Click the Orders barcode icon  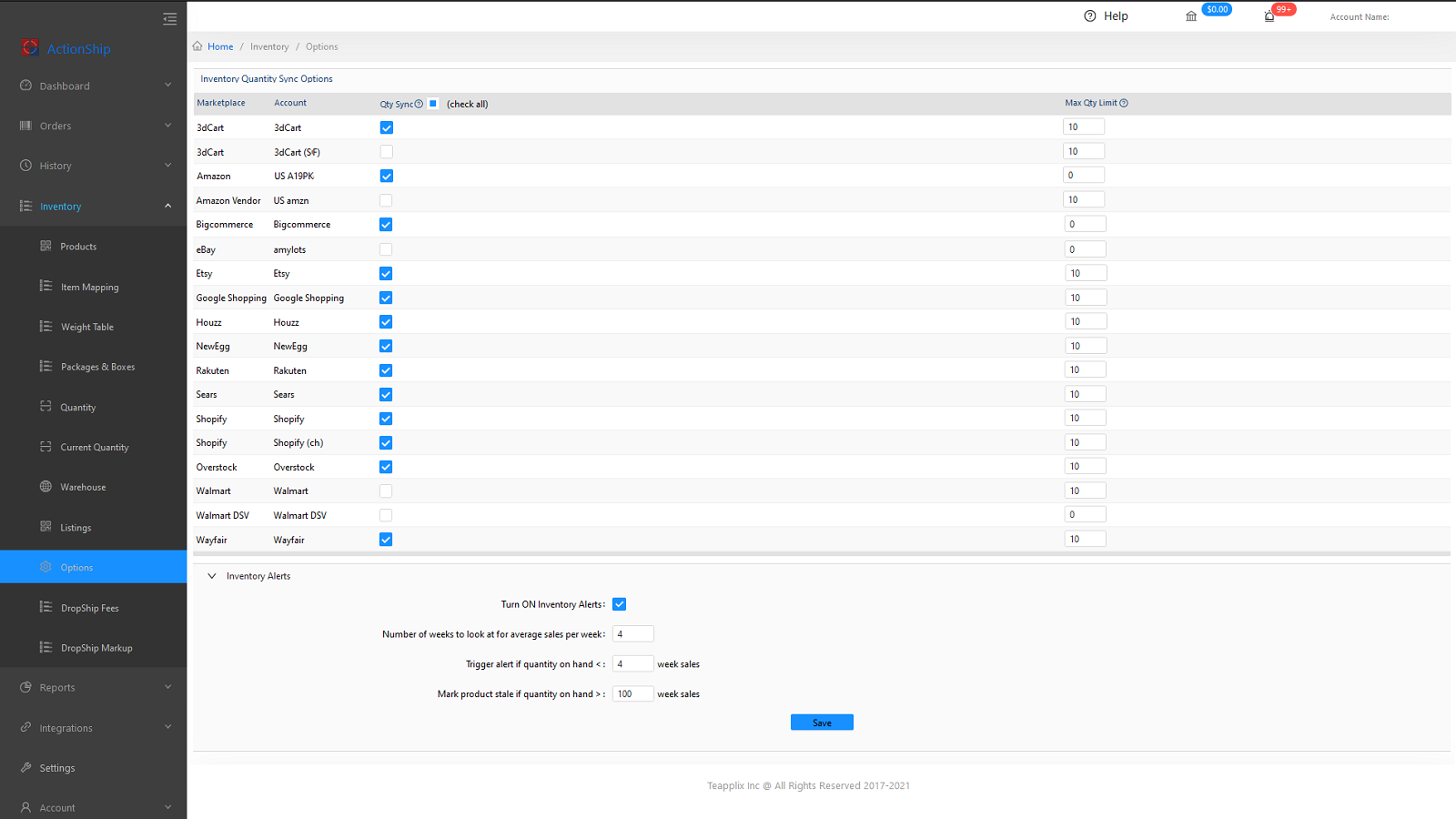point(25,126)
